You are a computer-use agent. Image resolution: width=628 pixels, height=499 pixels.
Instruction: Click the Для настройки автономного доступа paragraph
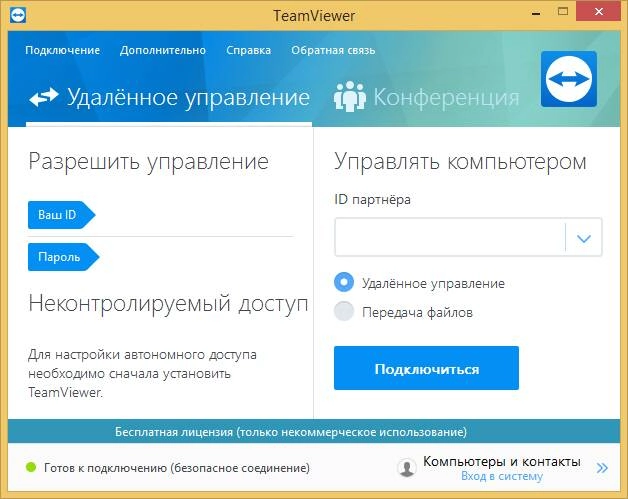pos(142,373)
